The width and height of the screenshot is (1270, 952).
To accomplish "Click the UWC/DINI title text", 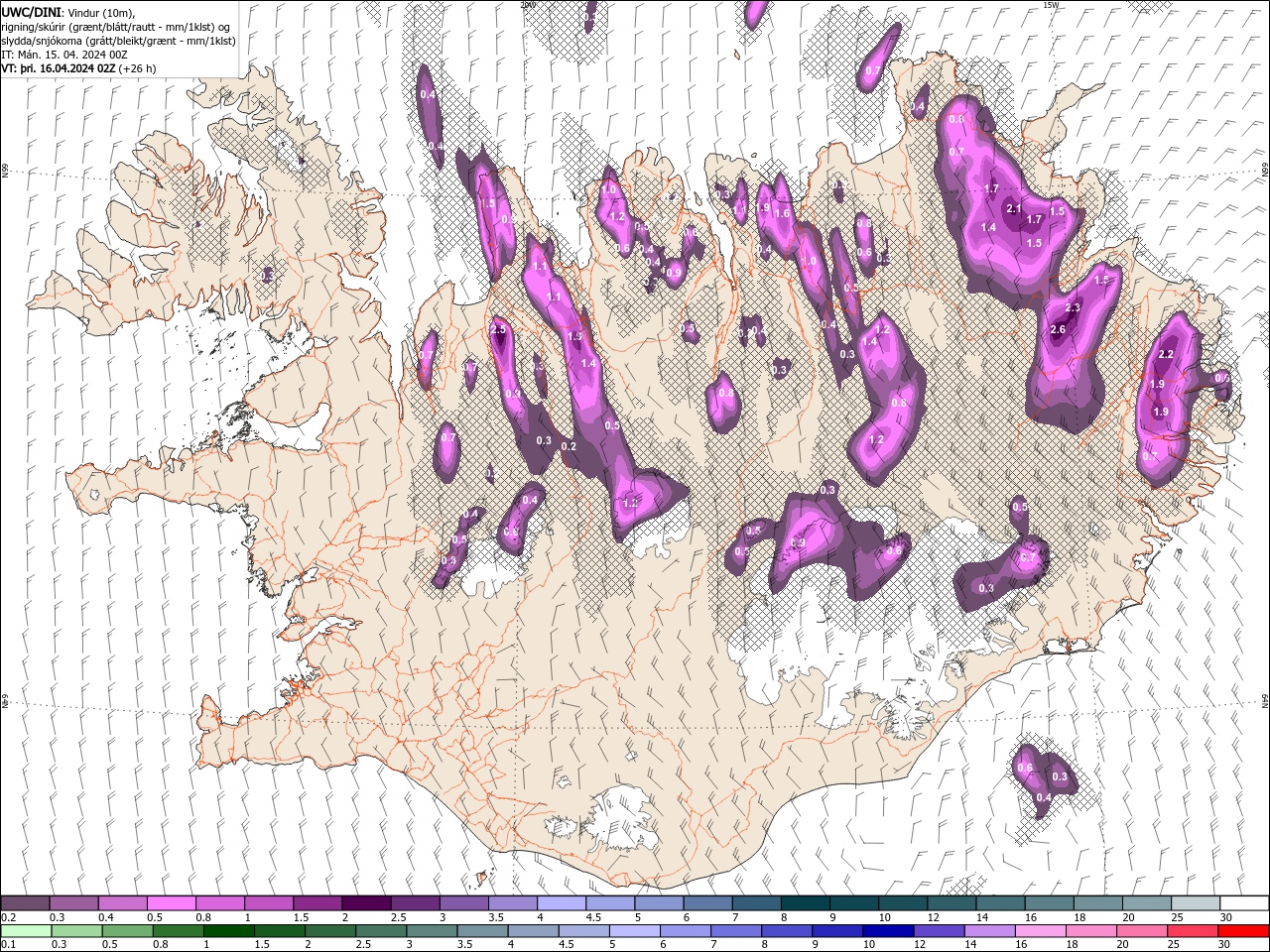I will pos(32,12).
